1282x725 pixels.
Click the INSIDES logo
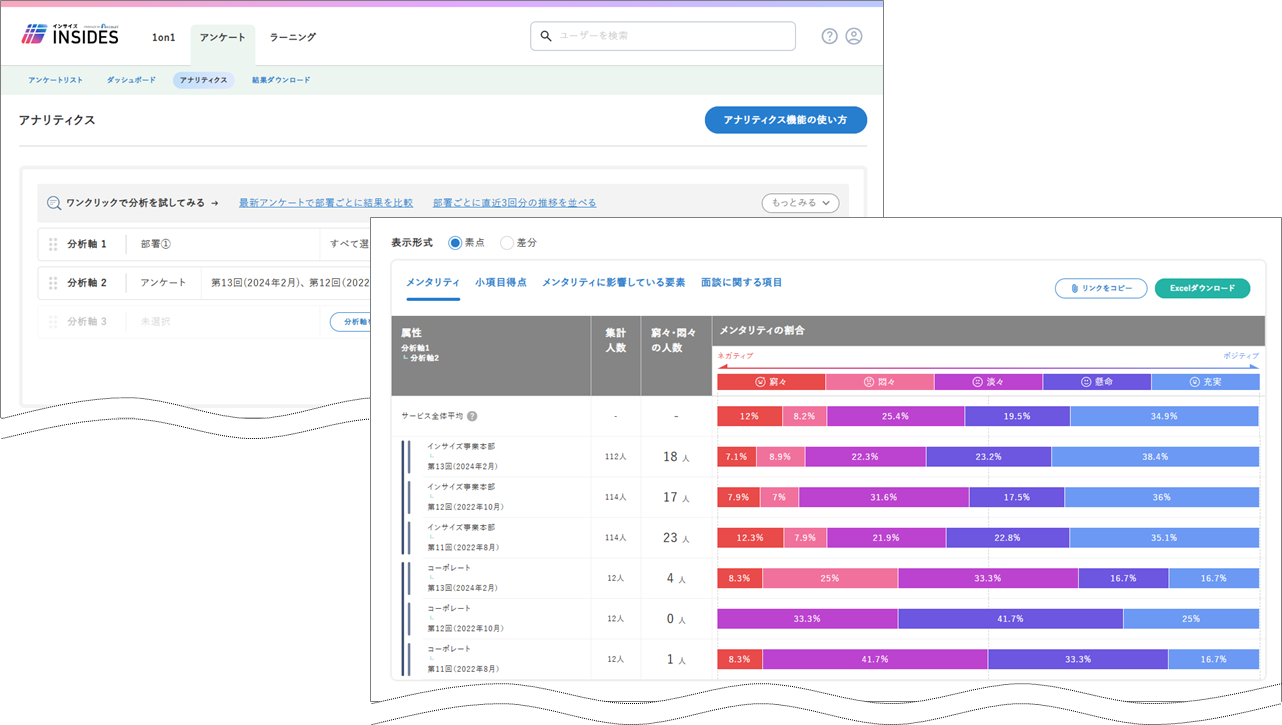tap(70, 35)
